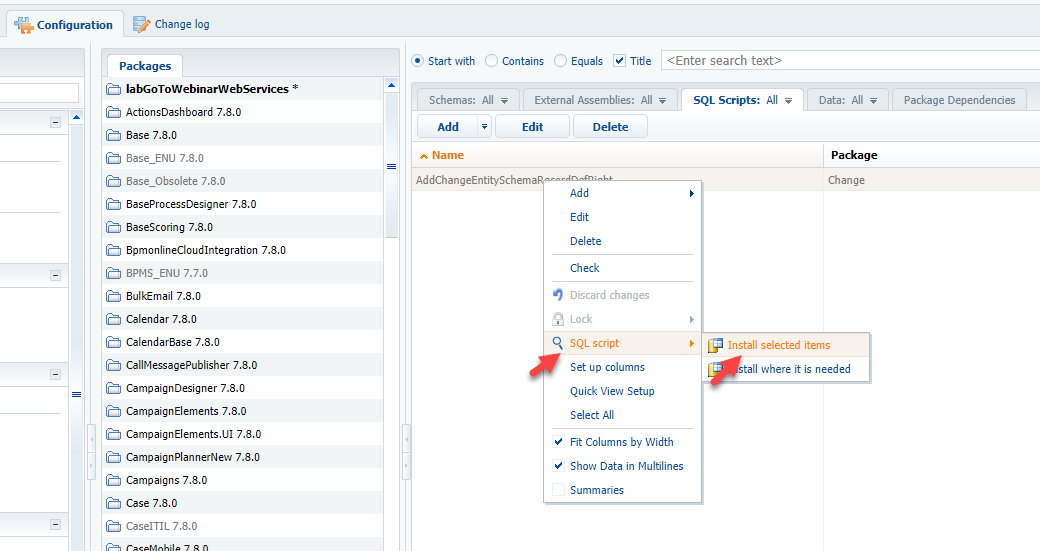
Task: Select the CalendarBase 7.8.0 package
Action: tap(243, 342)
